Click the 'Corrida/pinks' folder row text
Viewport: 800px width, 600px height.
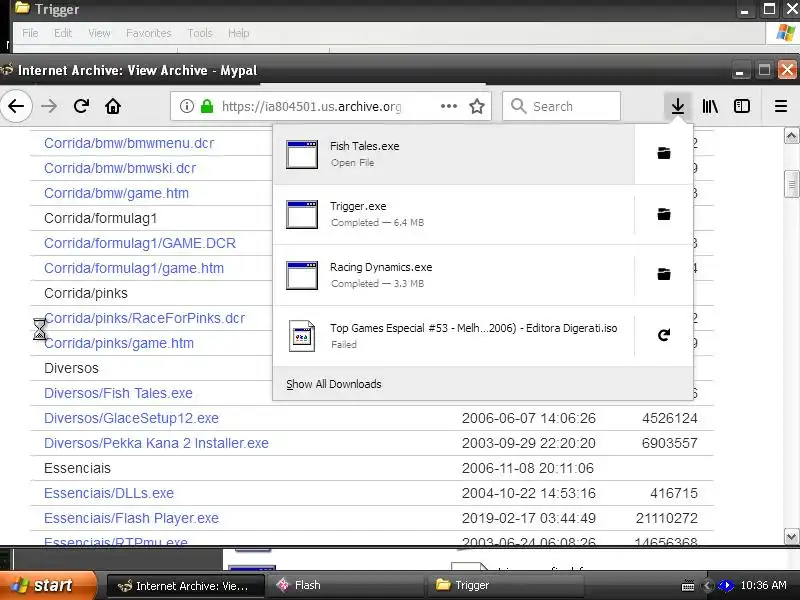point(86,293)
